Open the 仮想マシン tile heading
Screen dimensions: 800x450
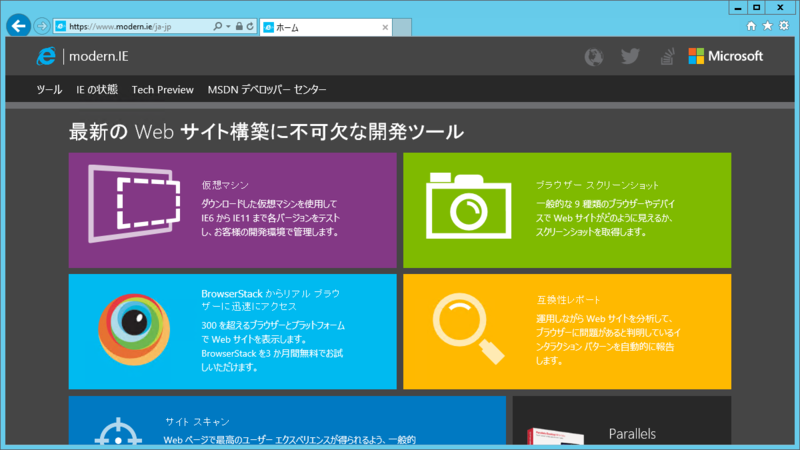click(225, 185)
